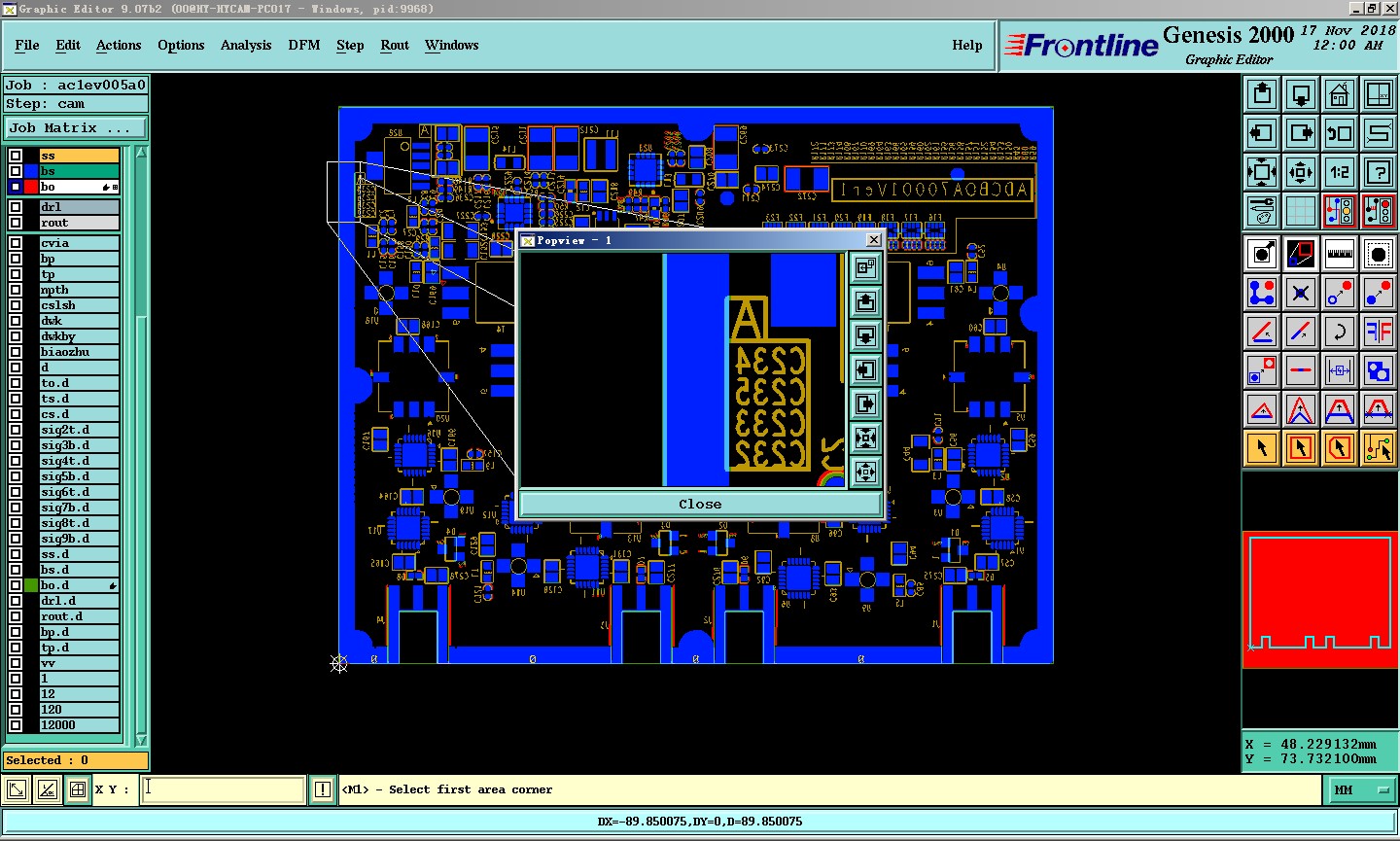Toggle the biaozhu layer checkbox
Viewport: 1400px width, 841px height.
16,352
